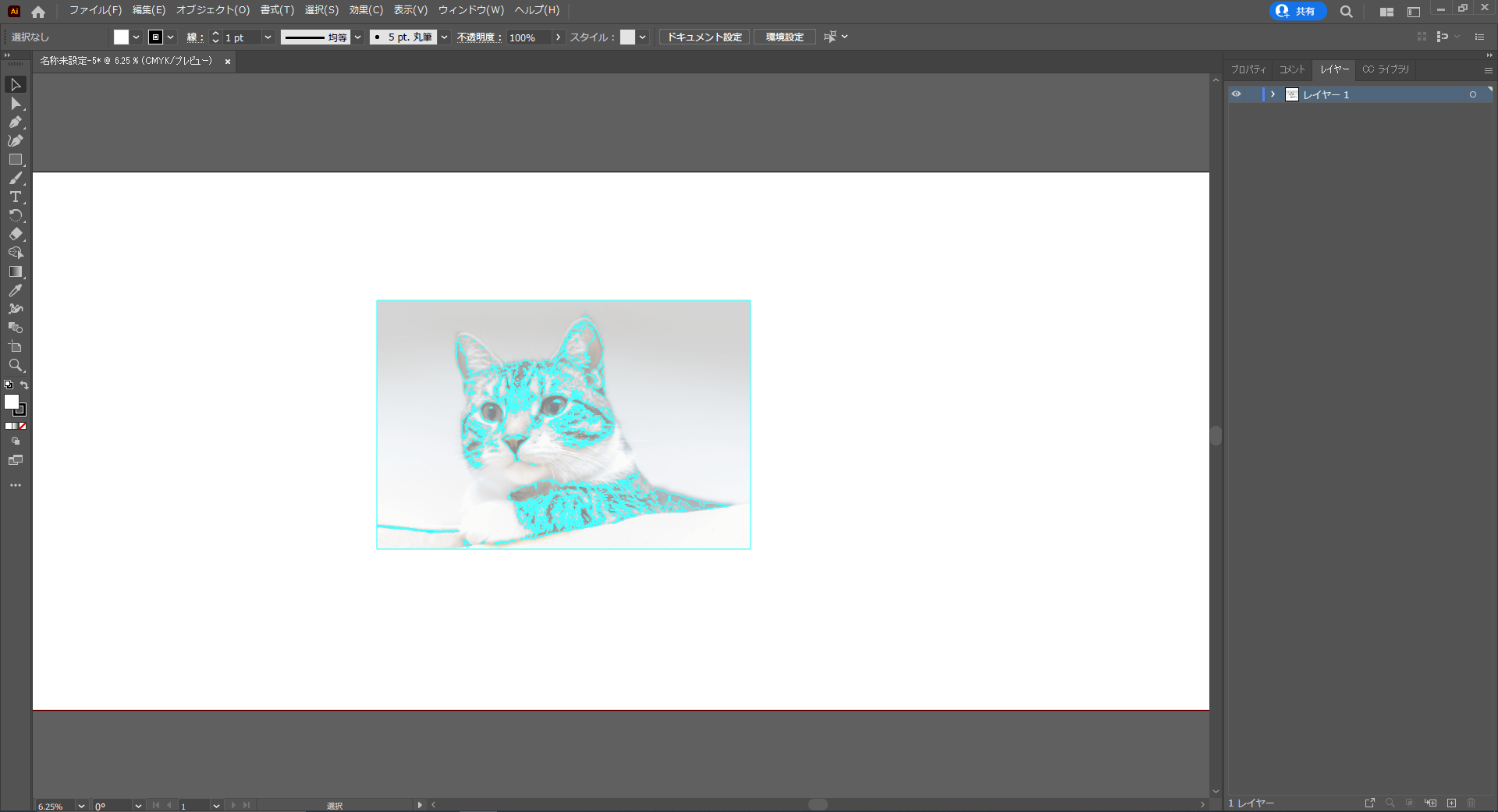Switch to the プロパティ panel tab
Viewport: 1498px width, 812px height.
pyautogui.click(x=1248, y=69)
